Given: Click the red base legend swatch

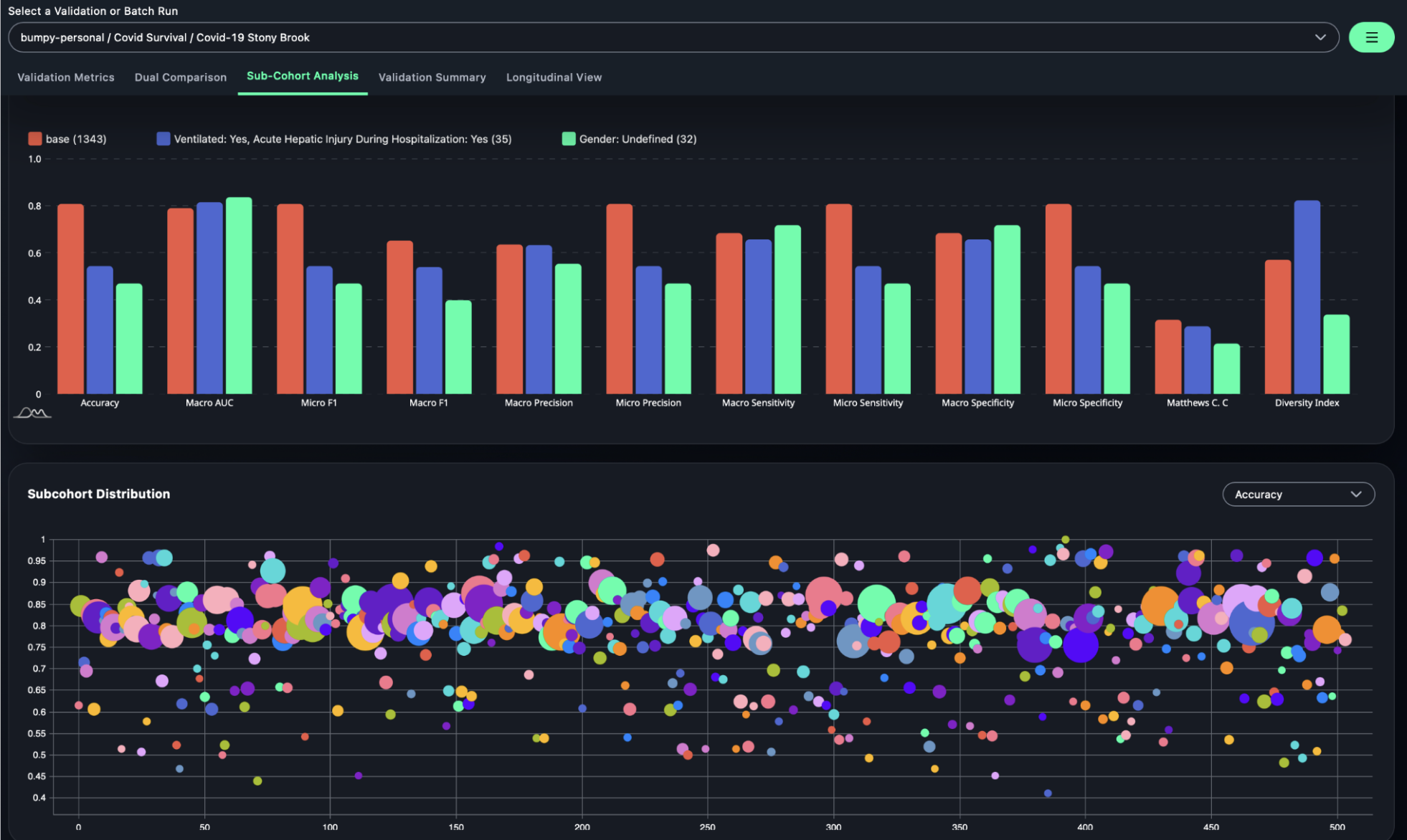Looking at the screenshot, I should coord(34,139).
